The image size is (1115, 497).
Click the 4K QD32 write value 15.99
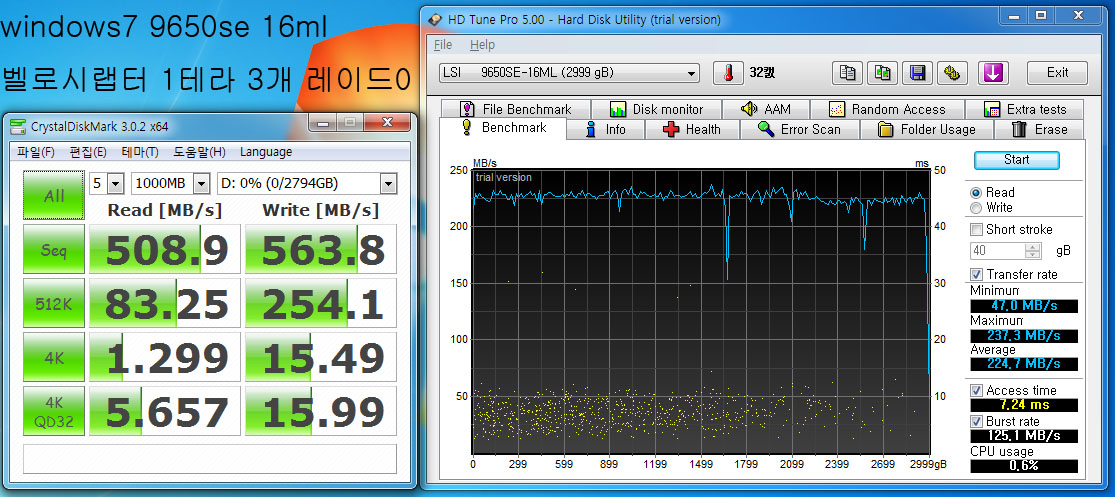point(321,412)
